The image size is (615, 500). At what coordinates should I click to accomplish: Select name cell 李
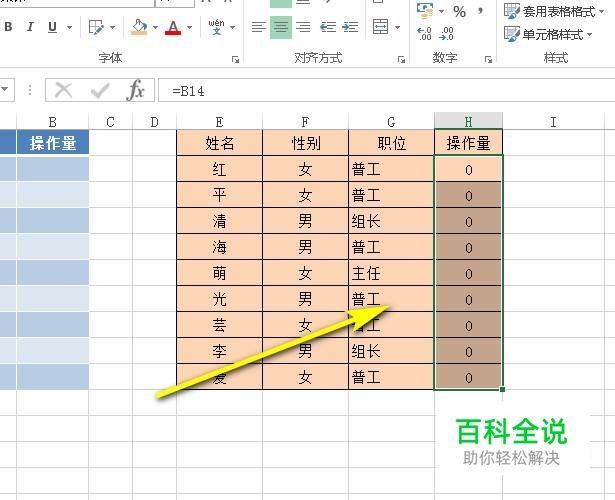coord(220,351)
